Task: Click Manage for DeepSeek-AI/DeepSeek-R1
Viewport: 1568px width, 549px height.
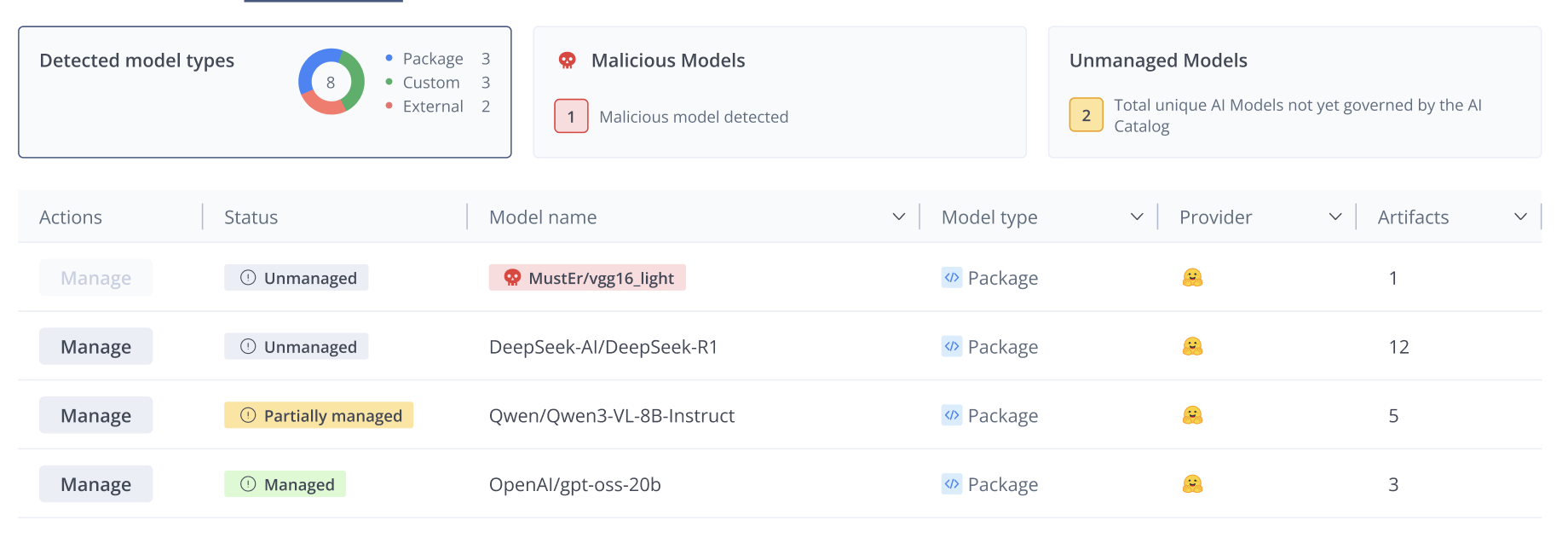Action: [95, 347]
